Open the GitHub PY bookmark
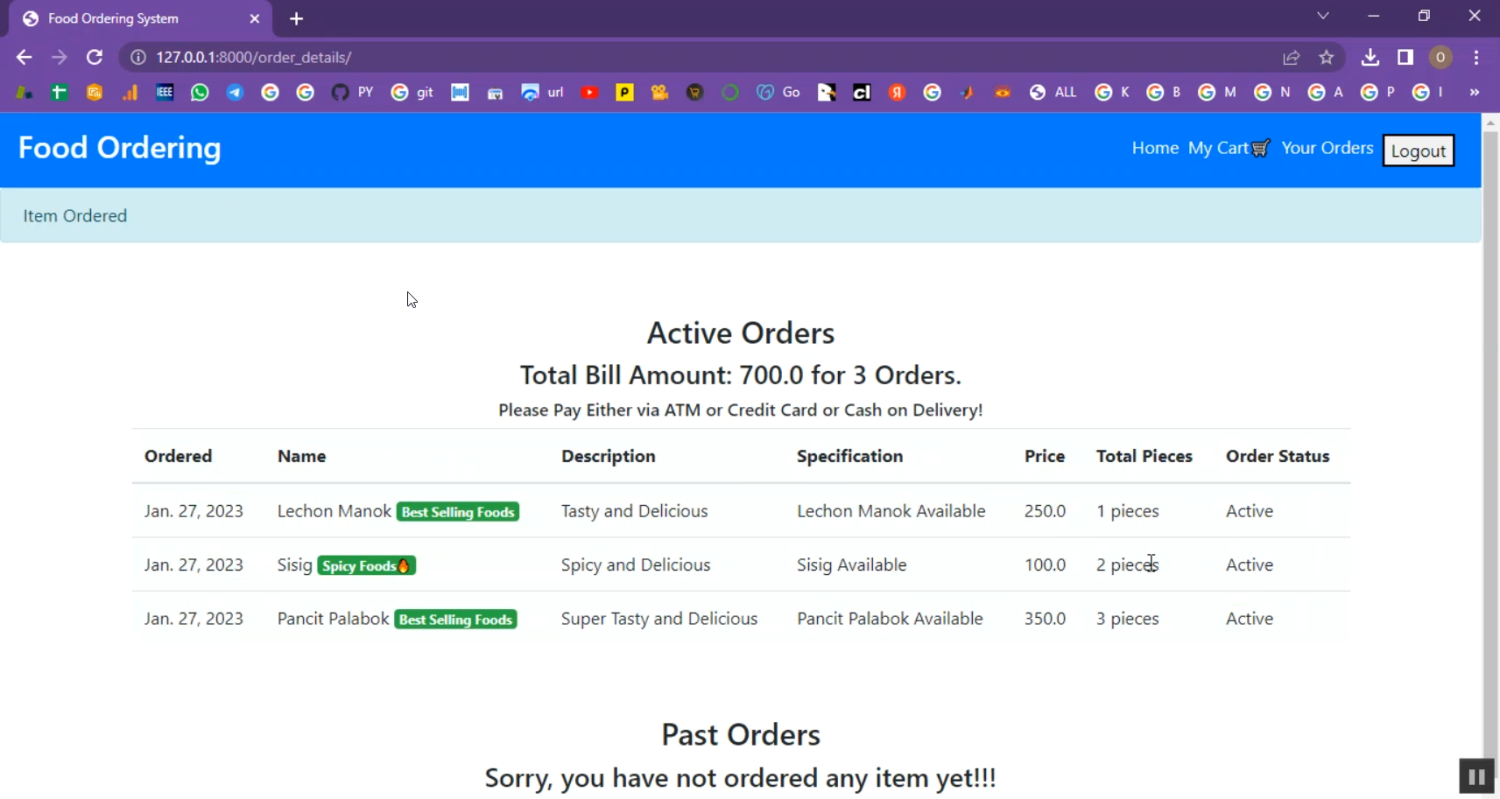The width and height of the screenshot is (1500, 799). (x=352, y=92)
